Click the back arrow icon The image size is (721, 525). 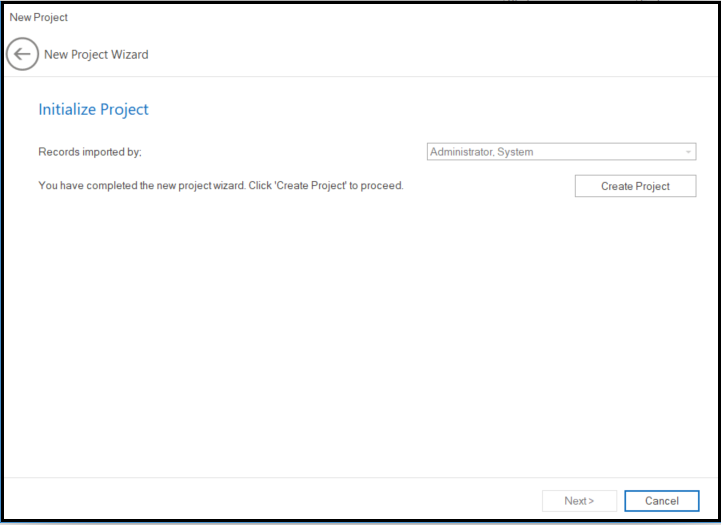click(22, 54)
